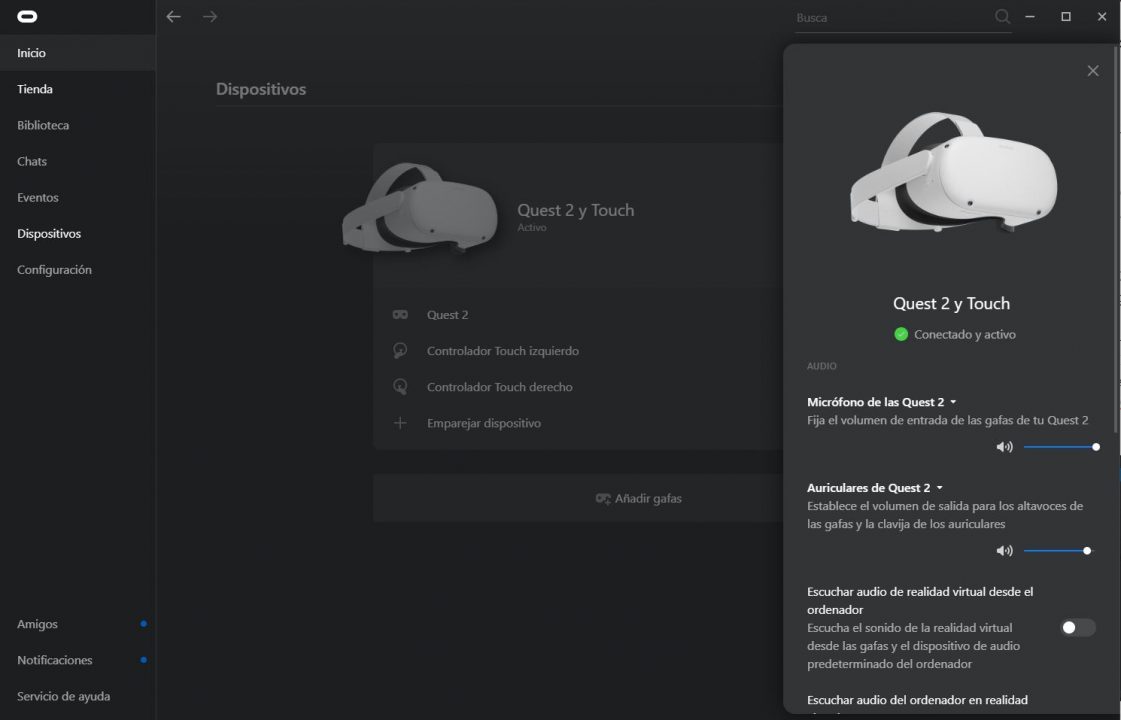The height and width of the screenshot is (720, 1121).
Task: Open the Micrófono de las Quest 2 dropdown
Action: coord(951,401)
